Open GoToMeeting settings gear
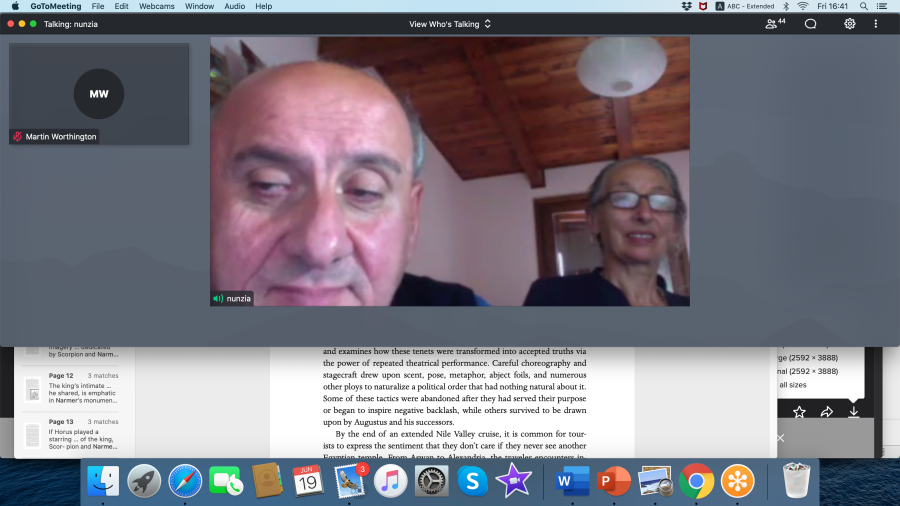Image resolution: width=900 pixels, height=506 pixels. pos(849,24)
